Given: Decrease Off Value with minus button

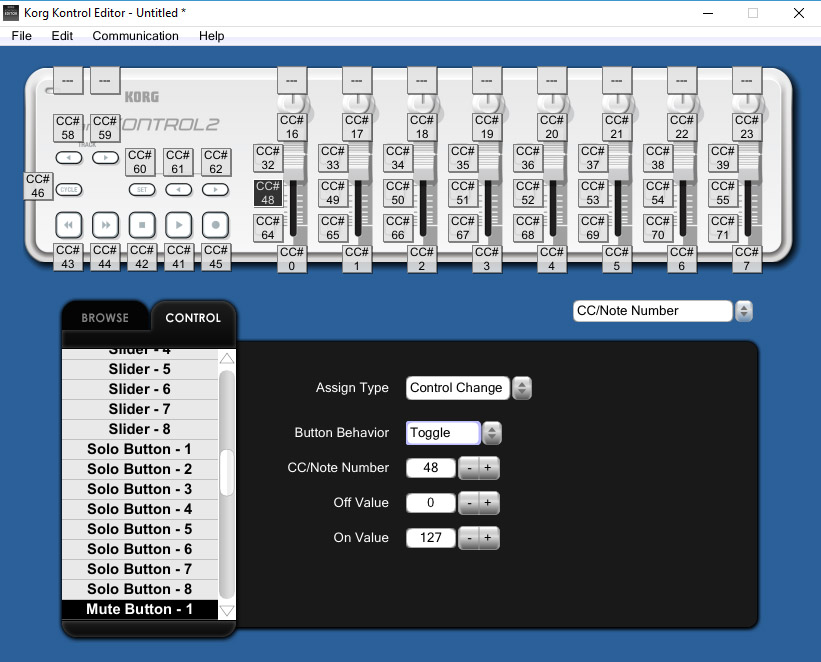Looking at the screenshot, I should tap(469, 503).
